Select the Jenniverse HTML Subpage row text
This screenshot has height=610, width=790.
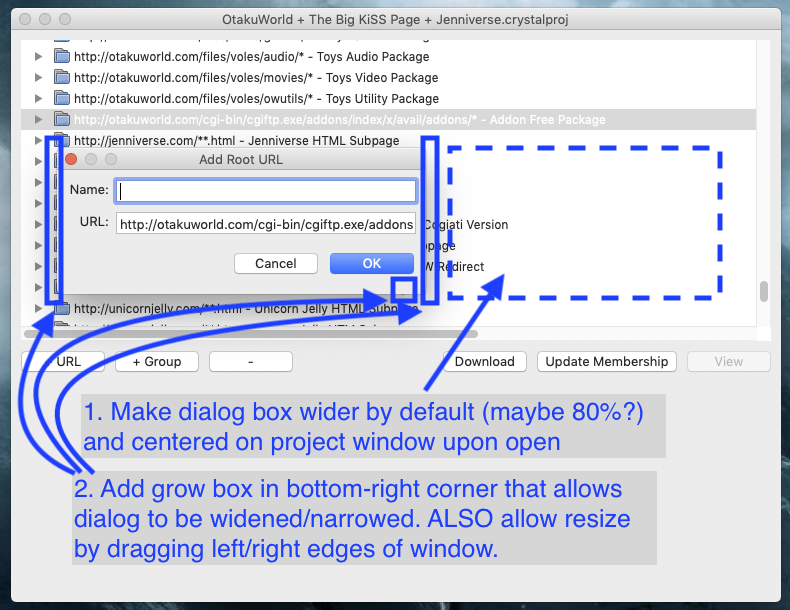pos(236,141)
